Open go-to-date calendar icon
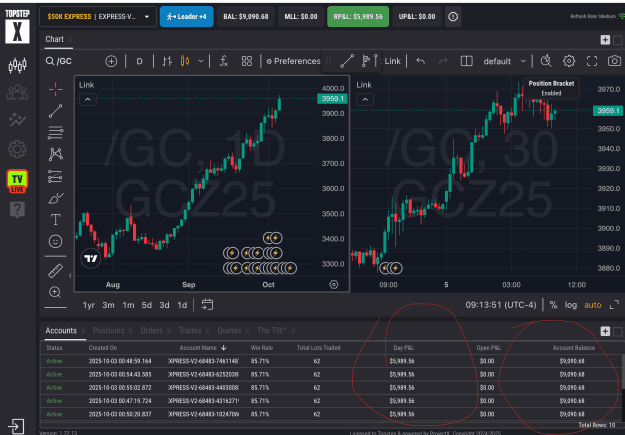The image size is (625, 435). (207, 305)
